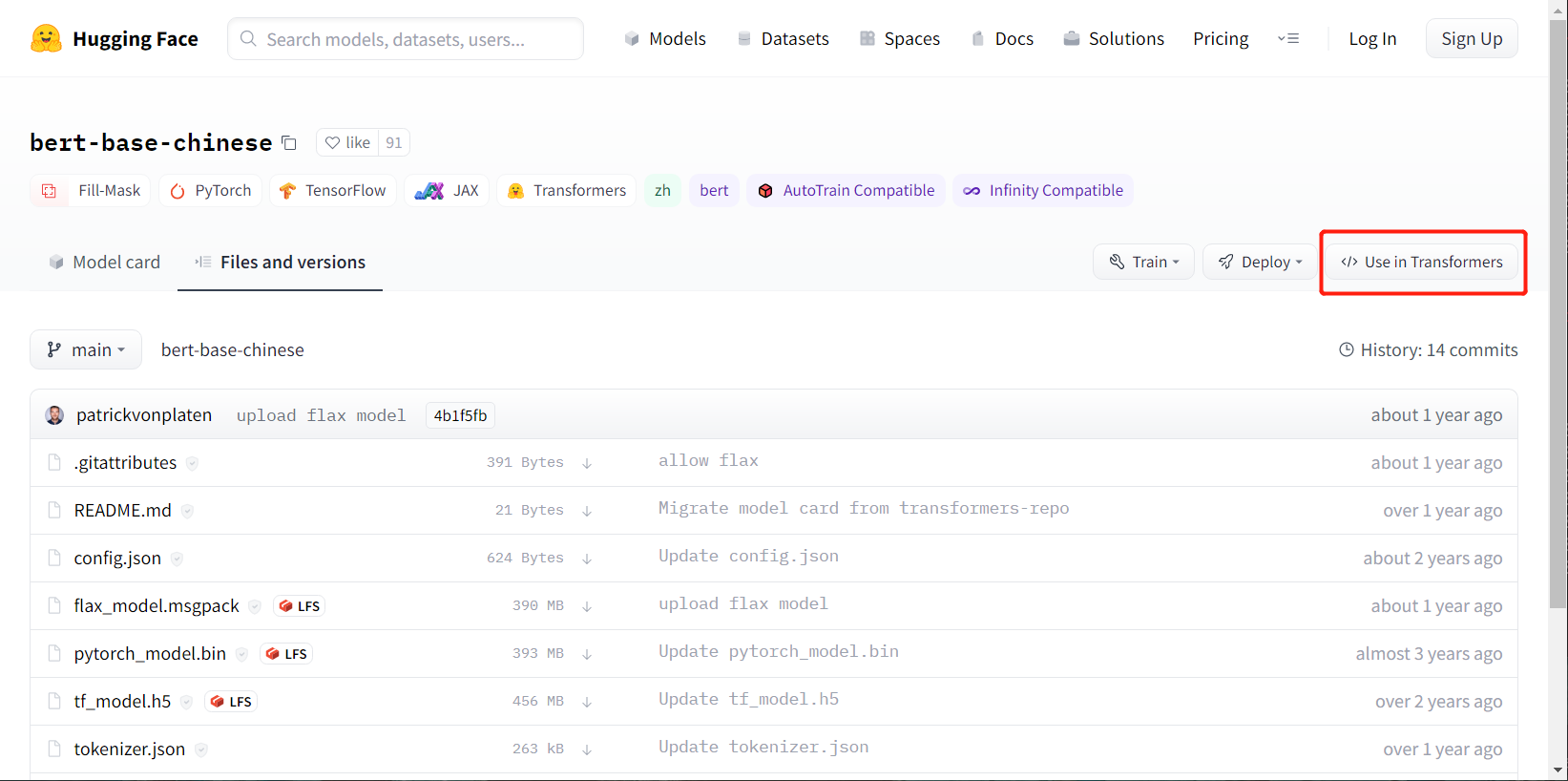Go to the Pricing page

click(x=1221, y=38)
